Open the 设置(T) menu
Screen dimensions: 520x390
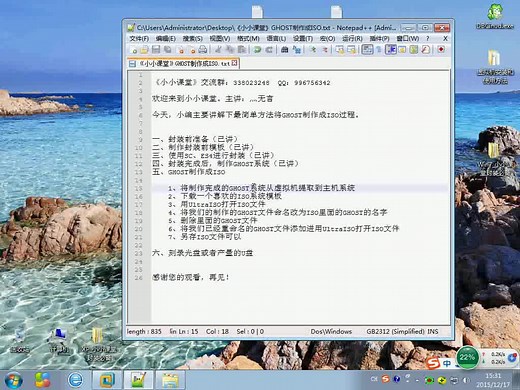click(x=303, y=39)
